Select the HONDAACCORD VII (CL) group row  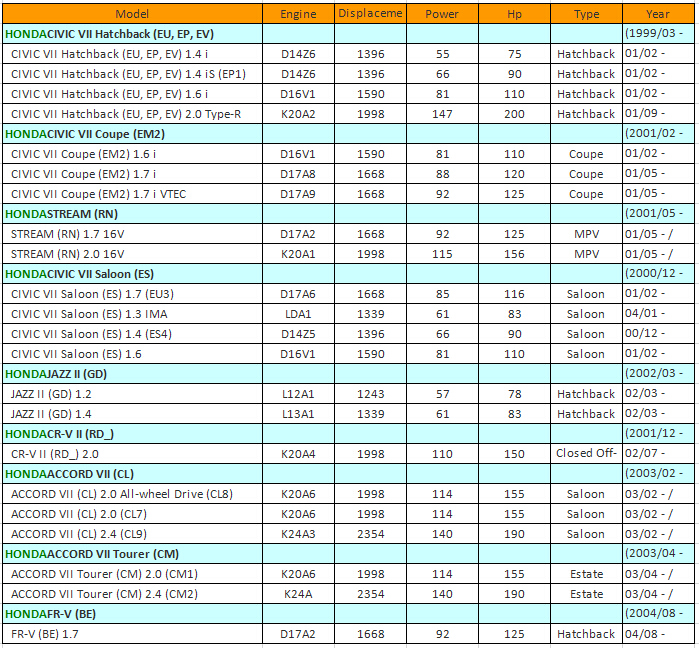(348, 474)
